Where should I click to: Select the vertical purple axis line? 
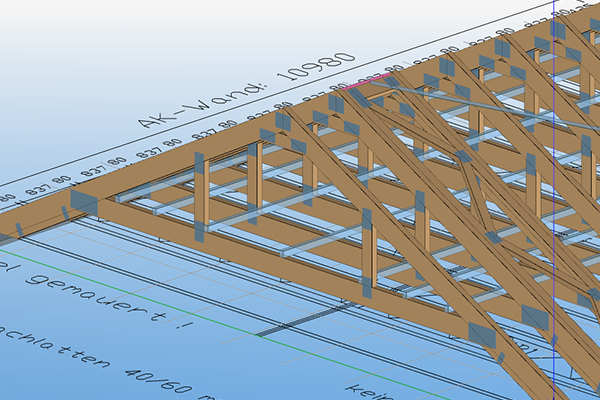(x=552, y=250)
